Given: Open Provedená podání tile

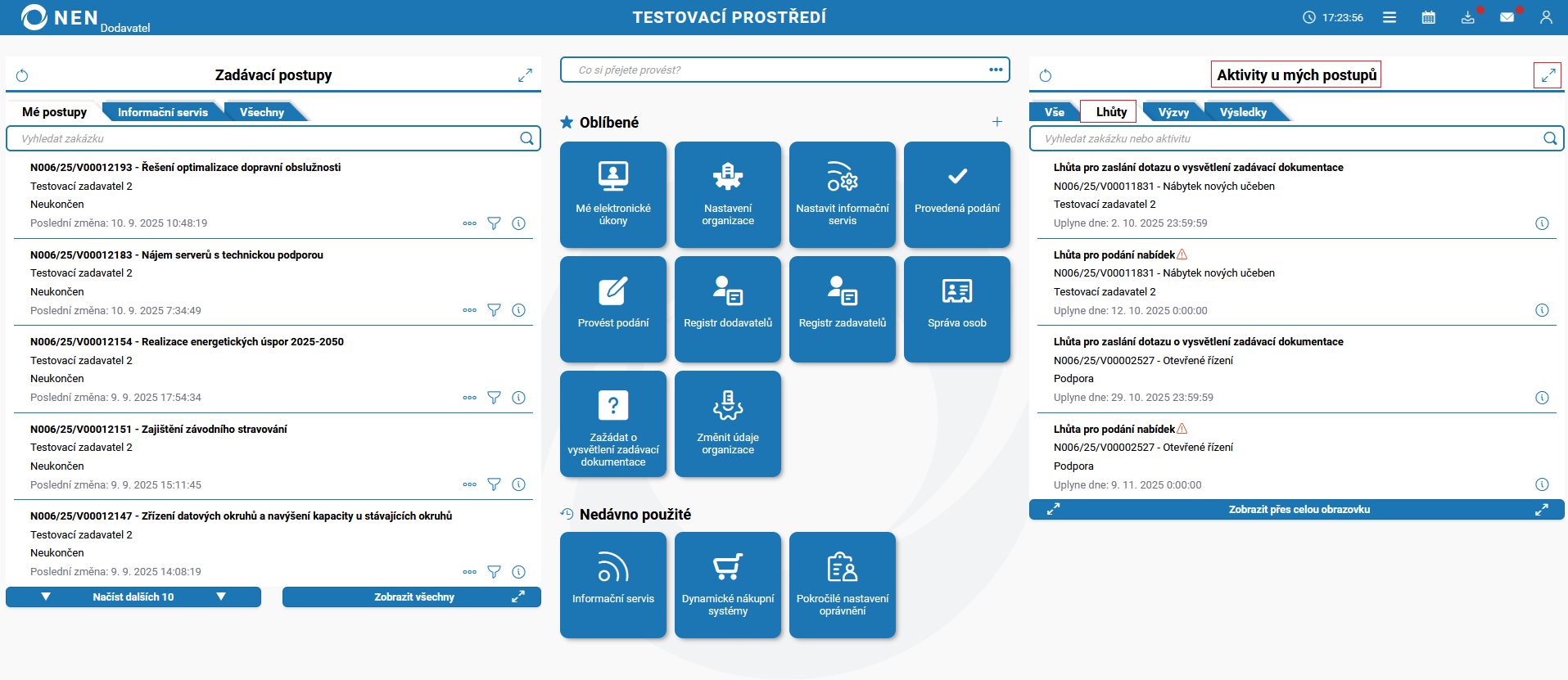Looking at the screenshot, I should pyautogui.click(x=957, y=195).
